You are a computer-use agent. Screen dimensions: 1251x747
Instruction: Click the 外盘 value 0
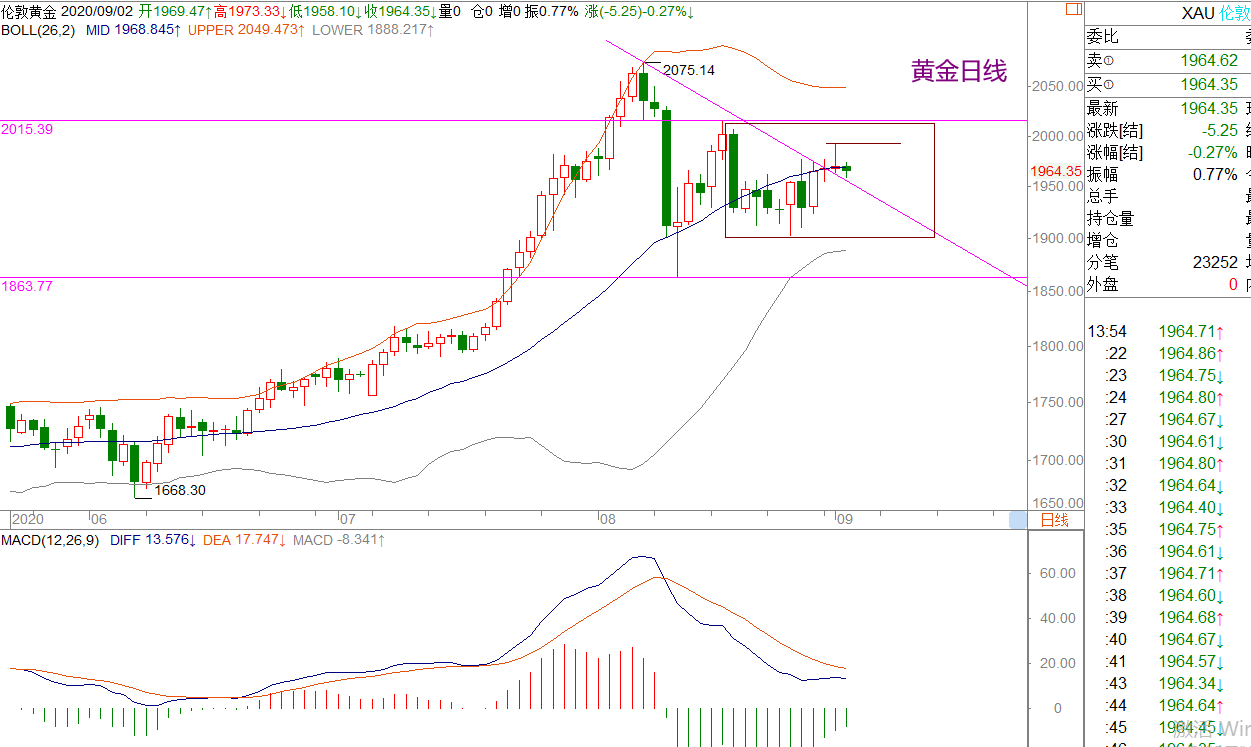pos(1233,285)
